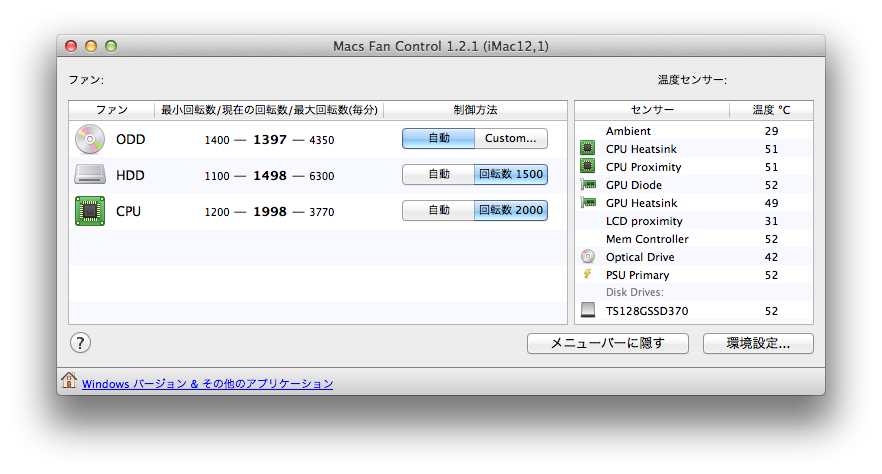The image size is (882, 474).
Task: Select the Ambient sensor row
Action: 694,131
